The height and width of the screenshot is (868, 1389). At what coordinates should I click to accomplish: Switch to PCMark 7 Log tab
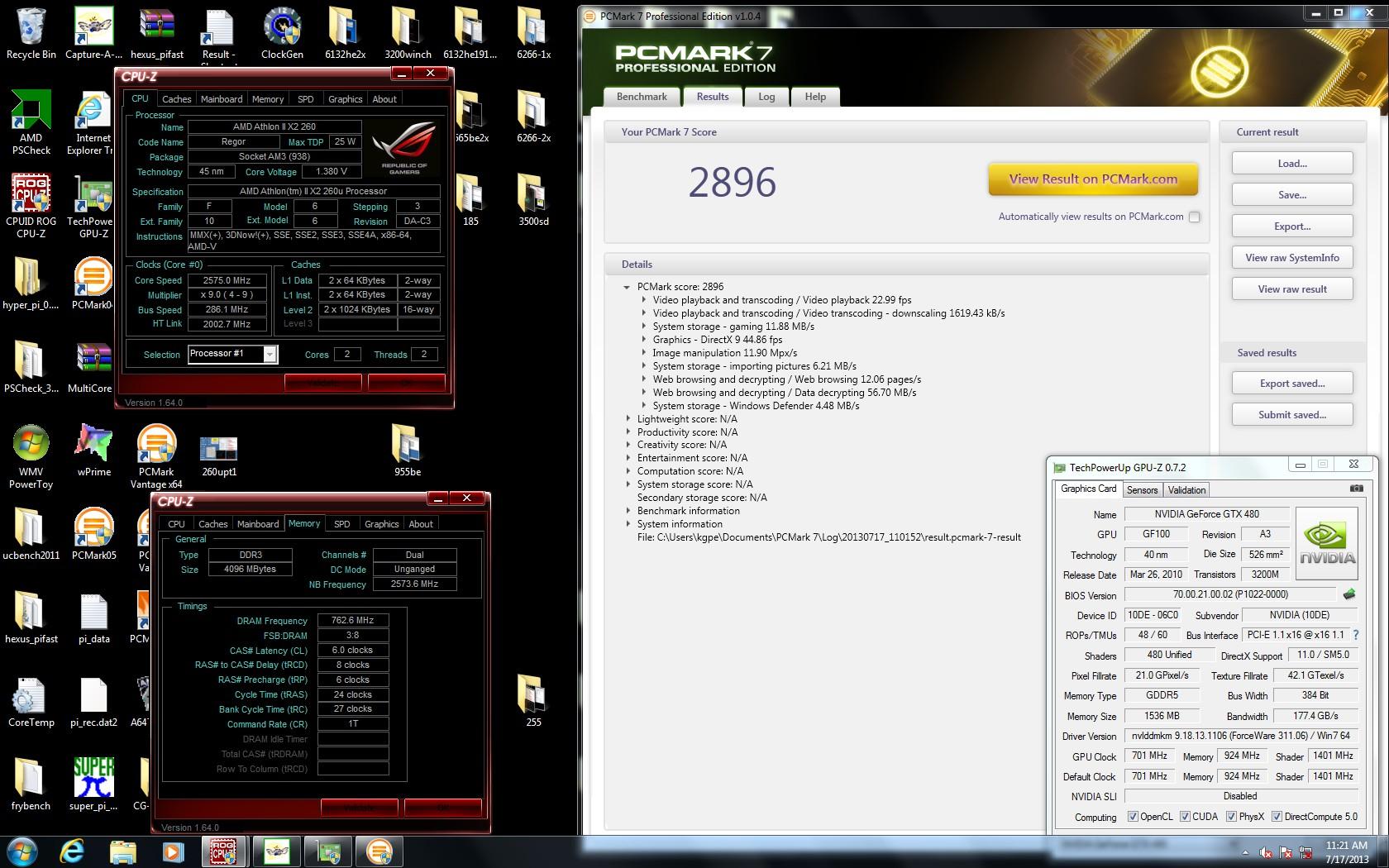(x=766, y=97)
